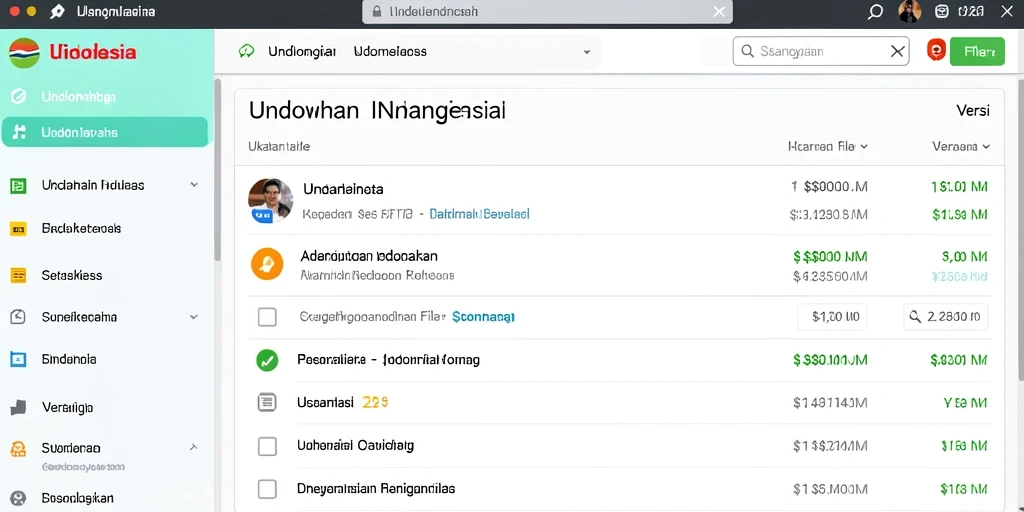Clear the Ssanoysian search with X
This screenshot has height=512, width=1024.
[x=898, y=52]
